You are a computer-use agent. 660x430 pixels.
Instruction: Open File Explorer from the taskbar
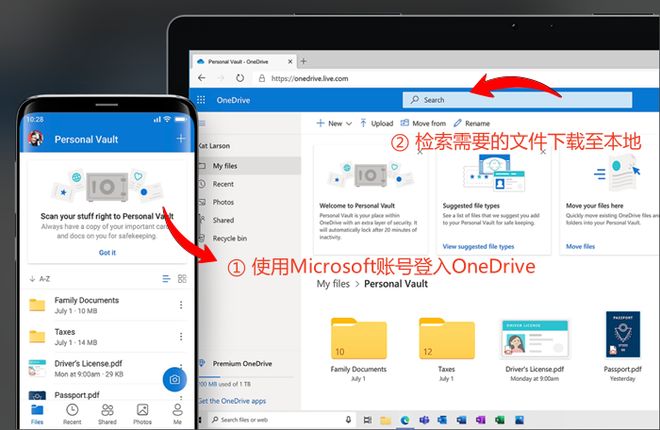pos(385,419)
